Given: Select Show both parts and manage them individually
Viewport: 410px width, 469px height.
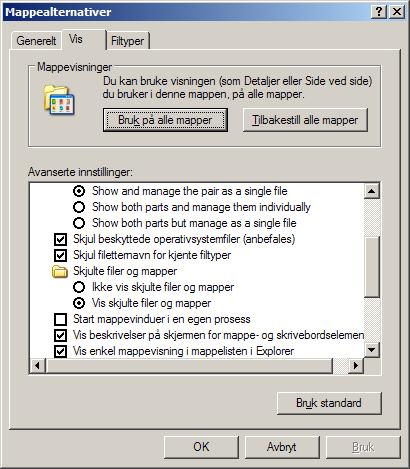Looking at the screenshot, I should click(79, 207).
